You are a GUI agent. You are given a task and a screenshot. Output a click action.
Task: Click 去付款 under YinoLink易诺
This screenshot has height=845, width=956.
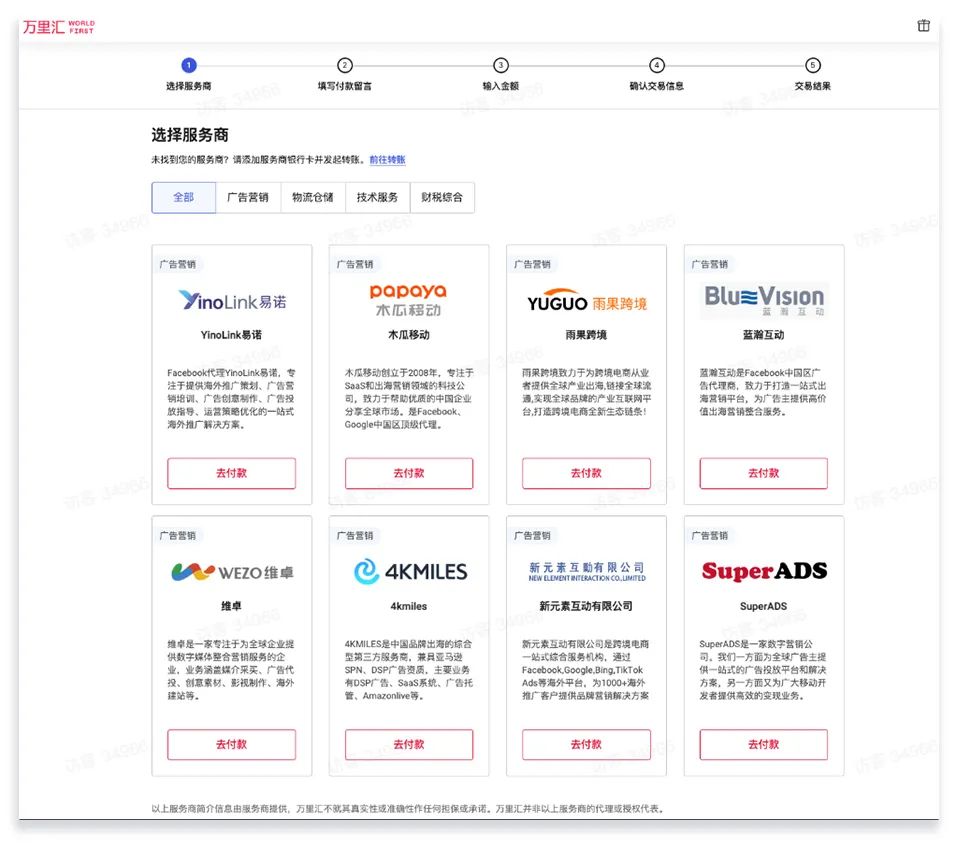(231, 473)
